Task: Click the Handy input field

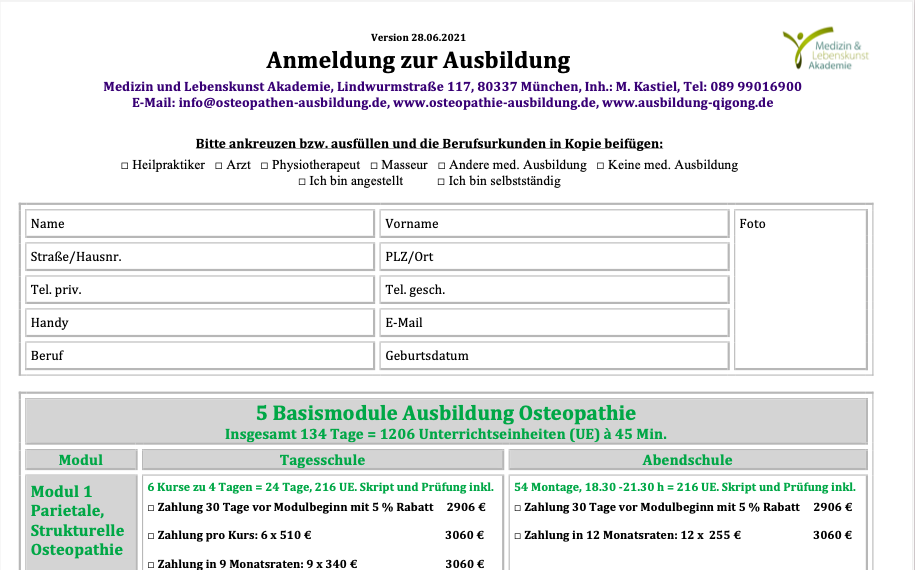Action: [200, 323]
